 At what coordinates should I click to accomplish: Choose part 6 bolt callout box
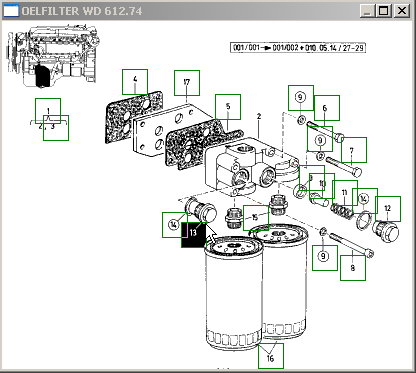(327, 108)
